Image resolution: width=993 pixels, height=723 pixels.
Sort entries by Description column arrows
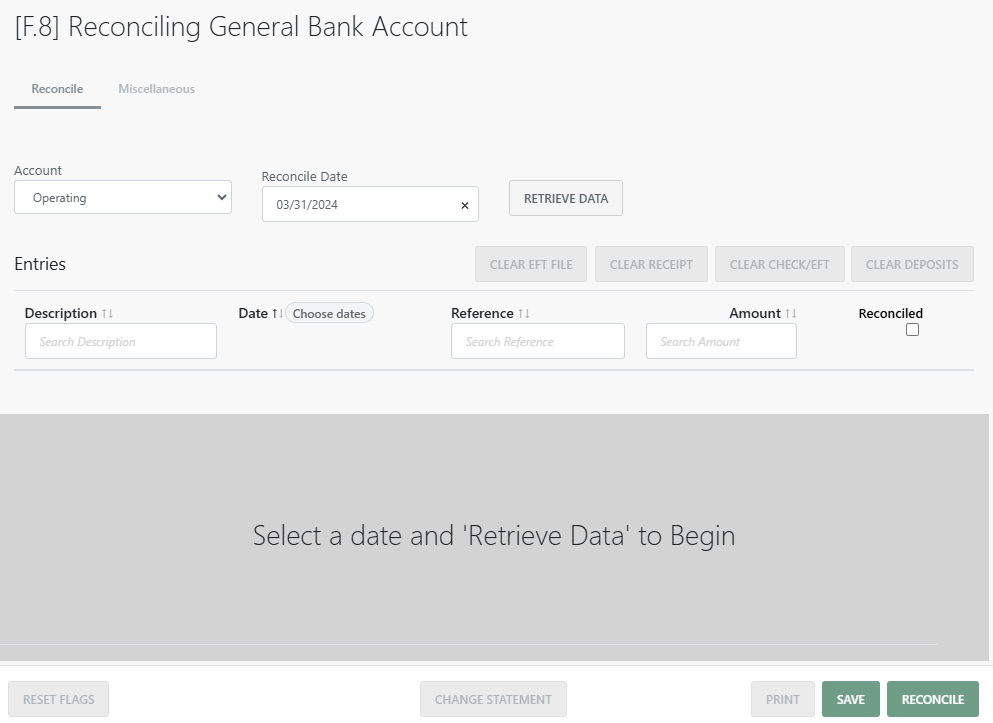[x=107, y=313]
